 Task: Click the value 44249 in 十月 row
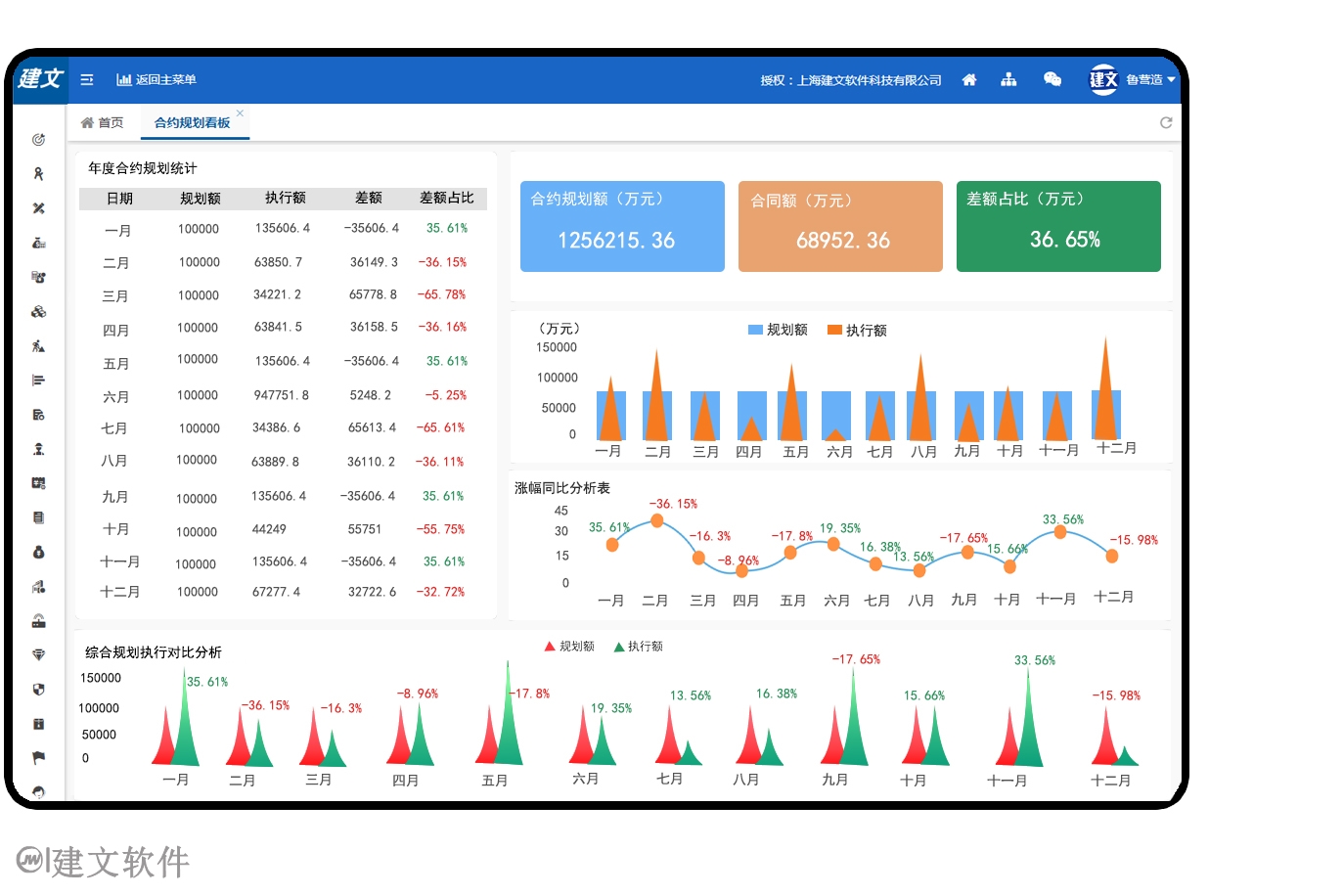pyautogui.click(x=269, y=530)
